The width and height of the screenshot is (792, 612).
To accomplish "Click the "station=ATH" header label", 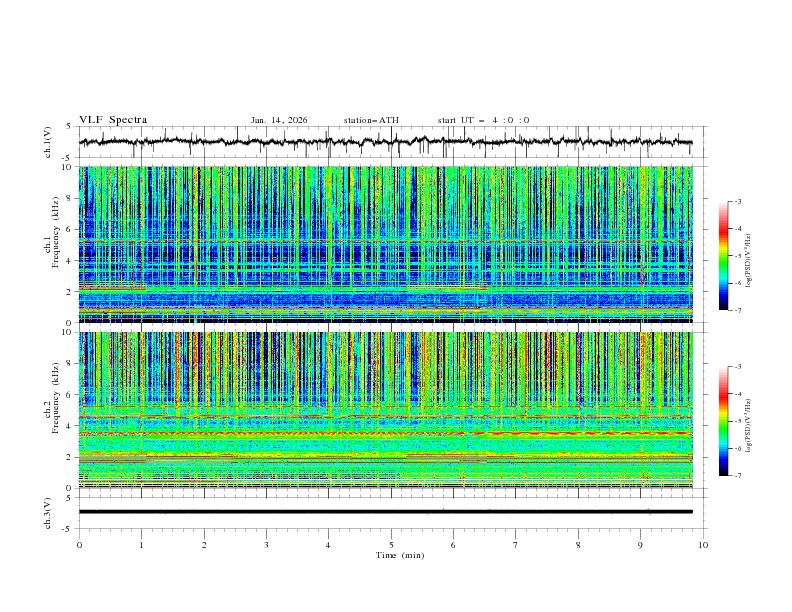I will point(371,120).
